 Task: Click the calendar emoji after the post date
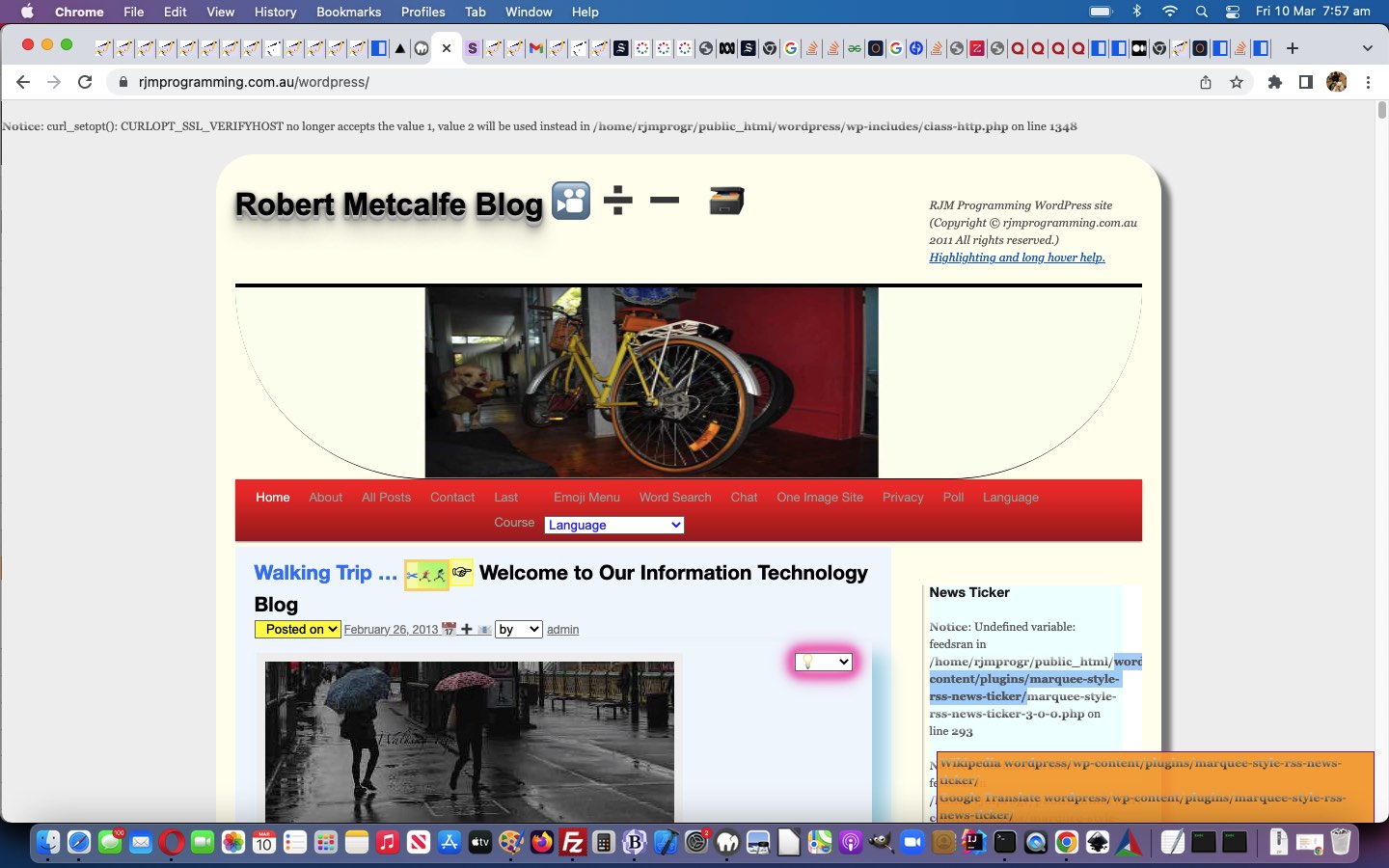click(449, 629)
